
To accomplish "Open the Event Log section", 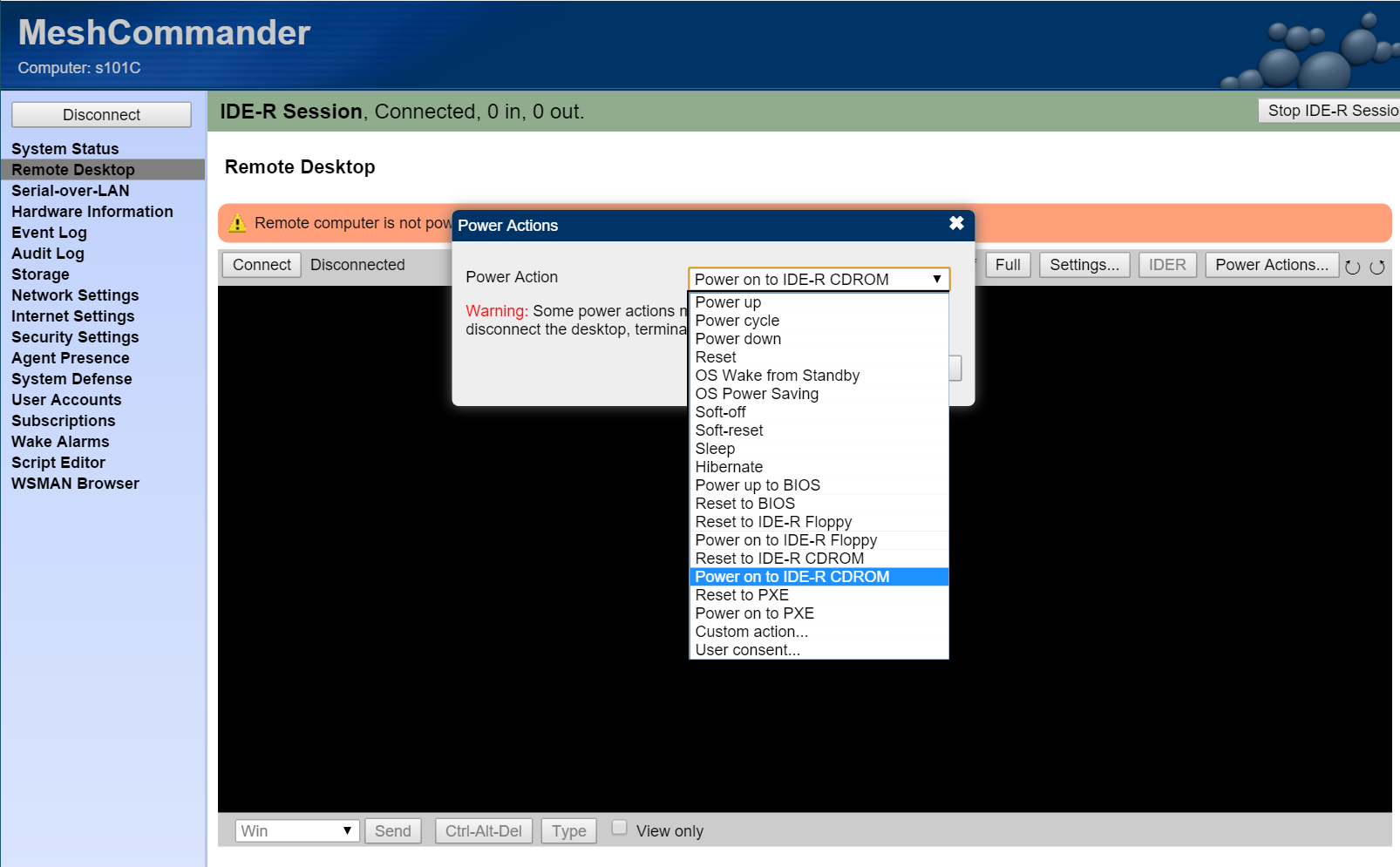I will [50, 233].
